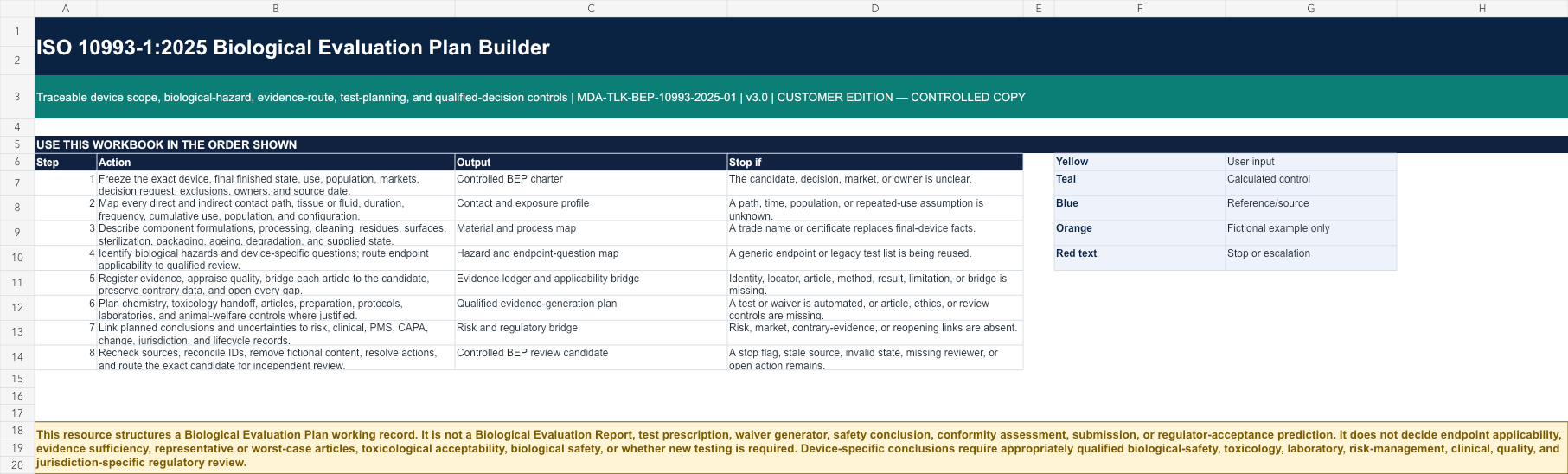The width and height of the screenshot is (1568, 474).
Task: Select column C header
Action: (591, 9)
